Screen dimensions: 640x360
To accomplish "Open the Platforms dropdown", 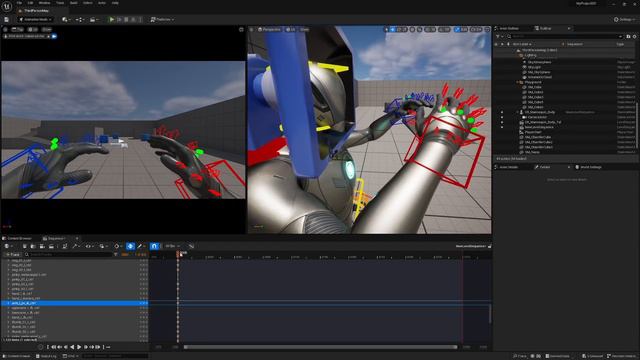I will click(162, 20).
